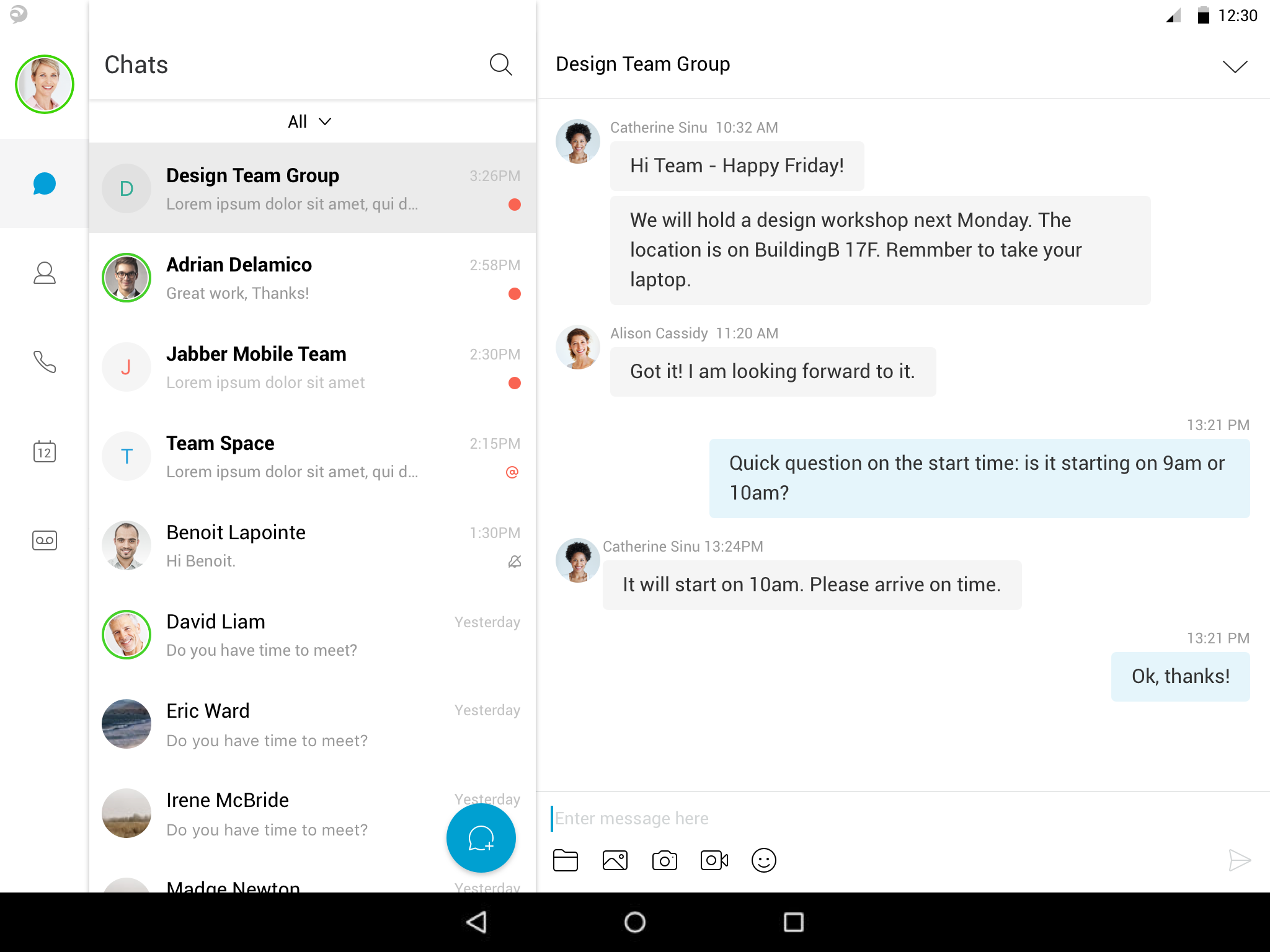The width and height of the screenshot is (1270, 952).
Task: Select the 'Quick question on the start time' message
Action: [979, 478]
